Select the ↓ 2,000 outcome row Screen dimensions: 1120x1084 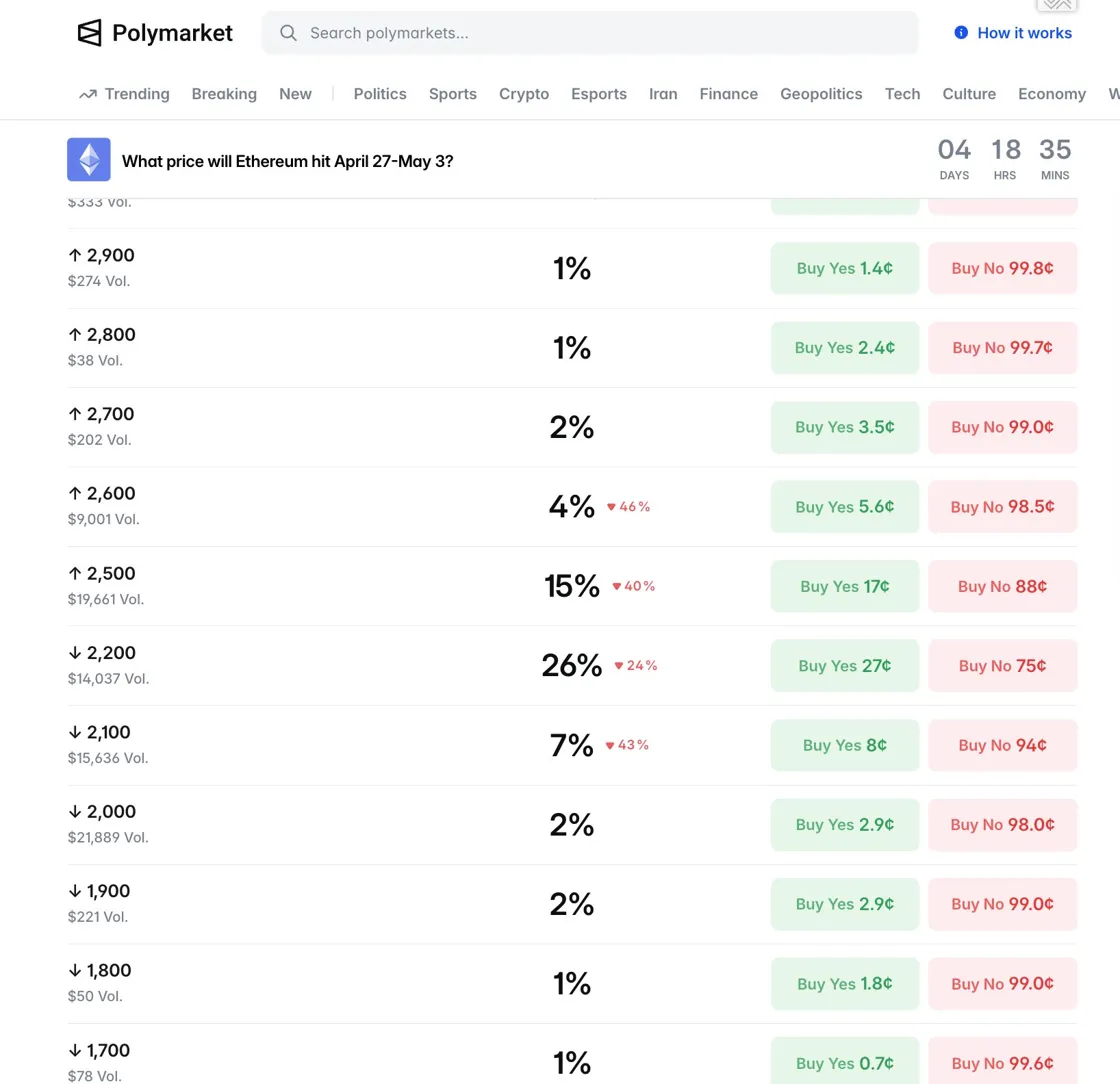[300, 825]
